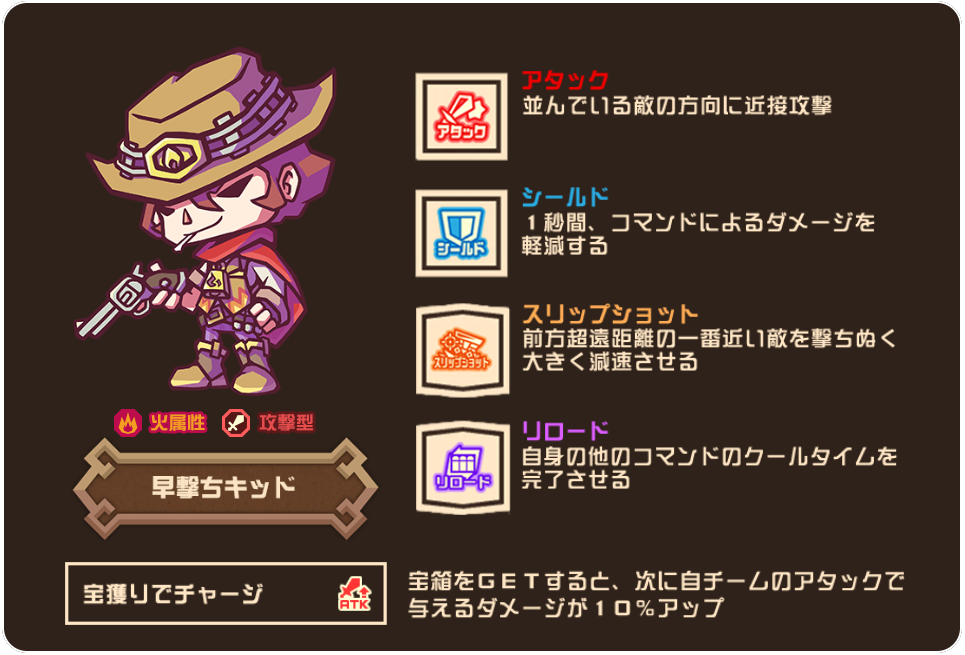The height and width of the screenshot is (655, 965).
Task: Select the 早撃ちキッド name banner
Action: pos(225,488)
